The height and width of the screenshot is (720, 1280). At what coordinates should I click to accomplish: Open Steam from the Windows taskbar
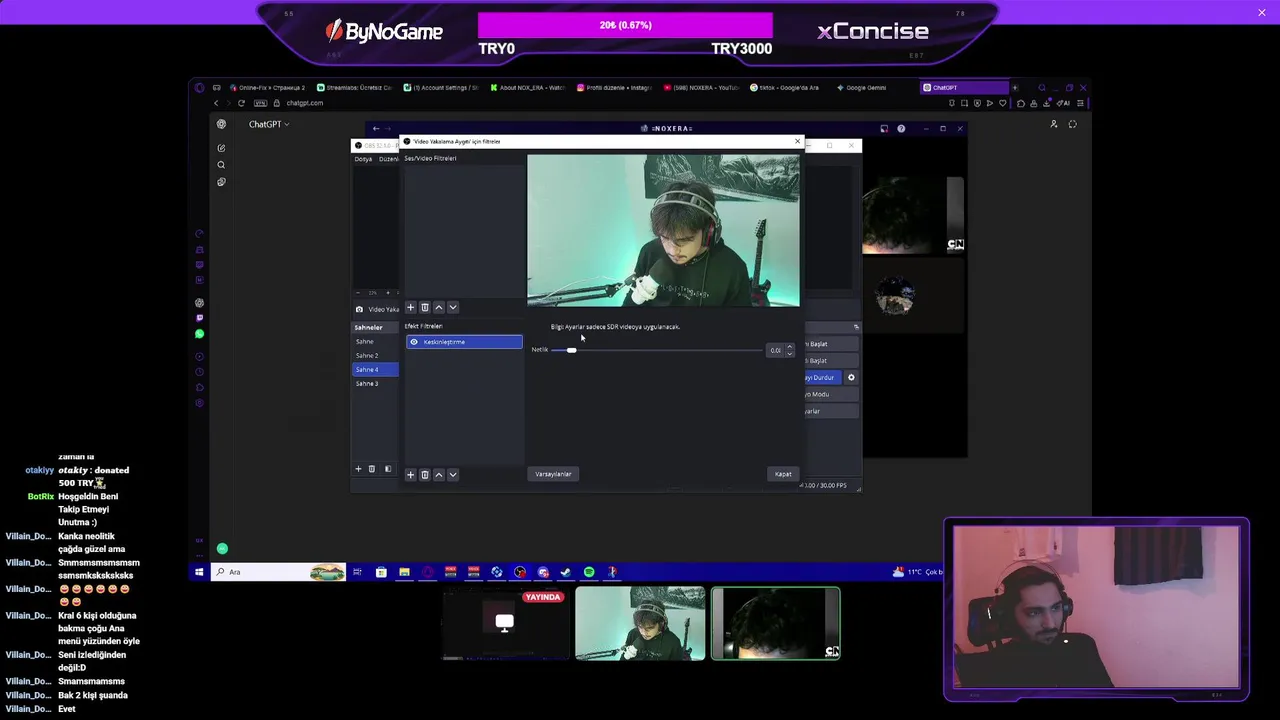[566, 572]
